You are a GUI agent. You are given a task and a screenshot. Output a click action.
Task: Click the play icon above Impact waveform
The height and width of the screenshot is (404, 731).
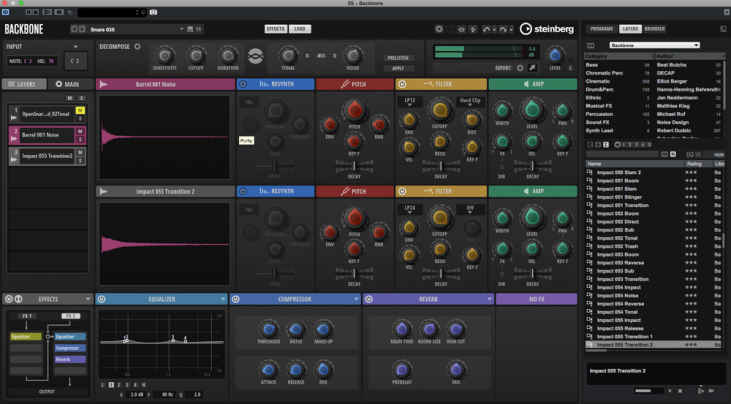click(x=104, y=191)
